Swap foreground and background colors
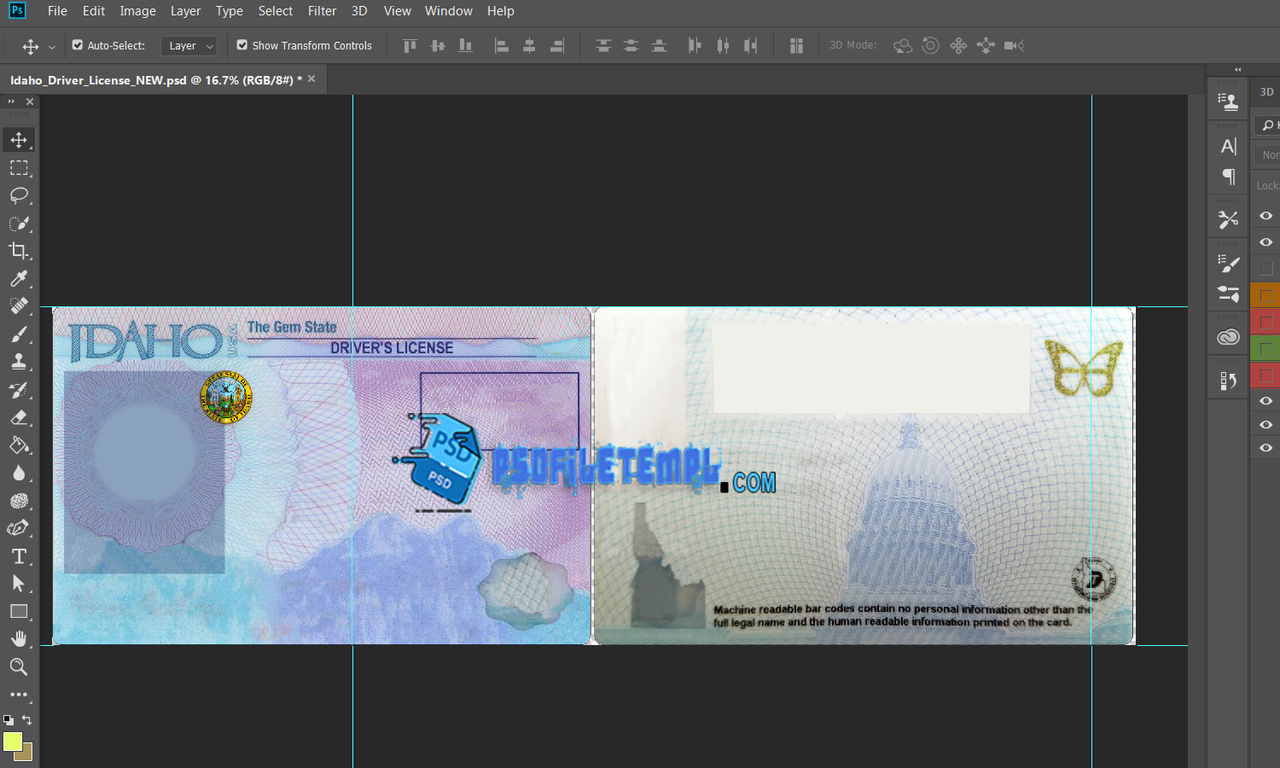Screen dimensions: 1280x768 tap(27, 719)
